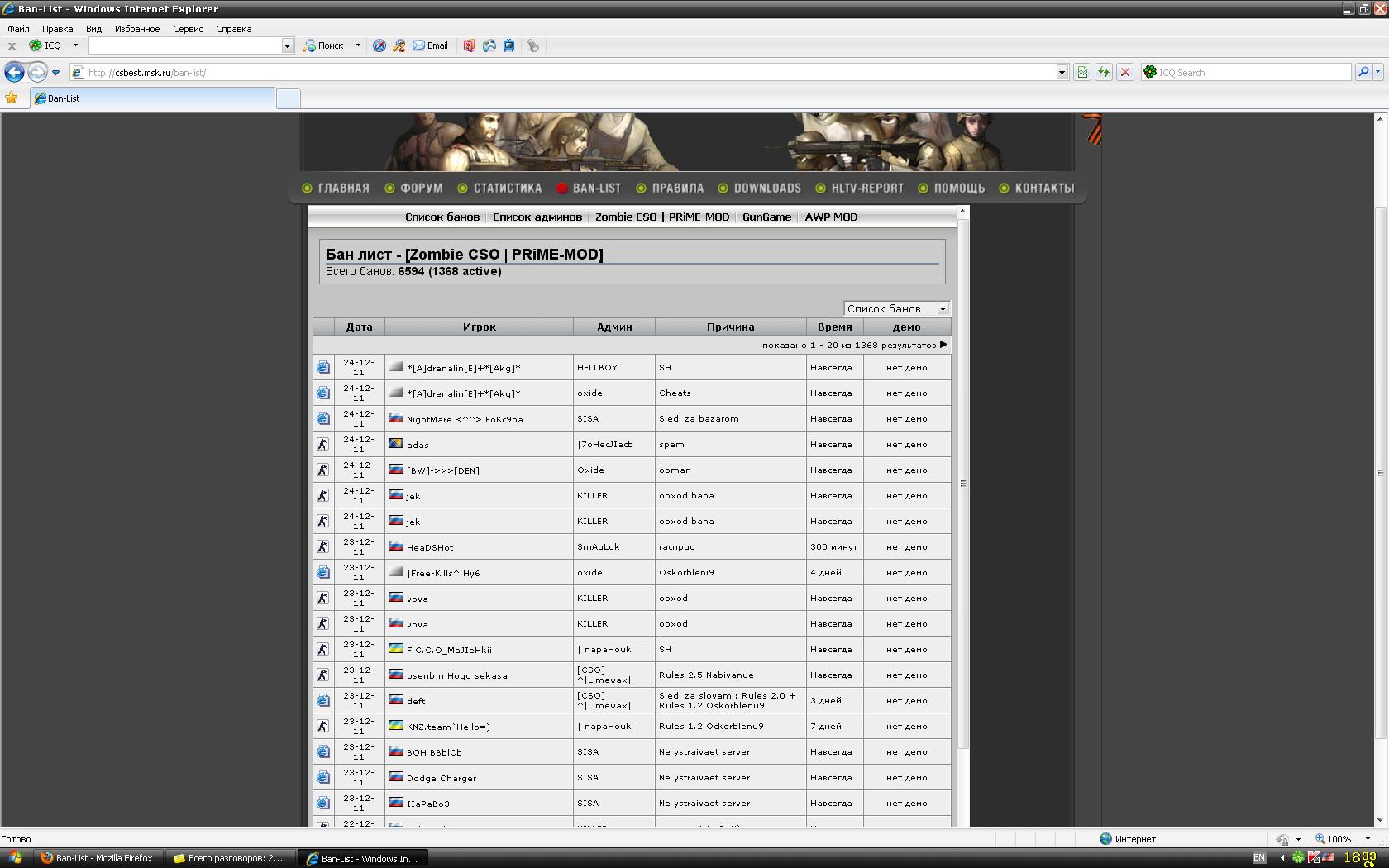This screenshot has width=1389, height=868.
Task: Expand the address bar URL history dropdown
Action: (x=1062, y=72)
